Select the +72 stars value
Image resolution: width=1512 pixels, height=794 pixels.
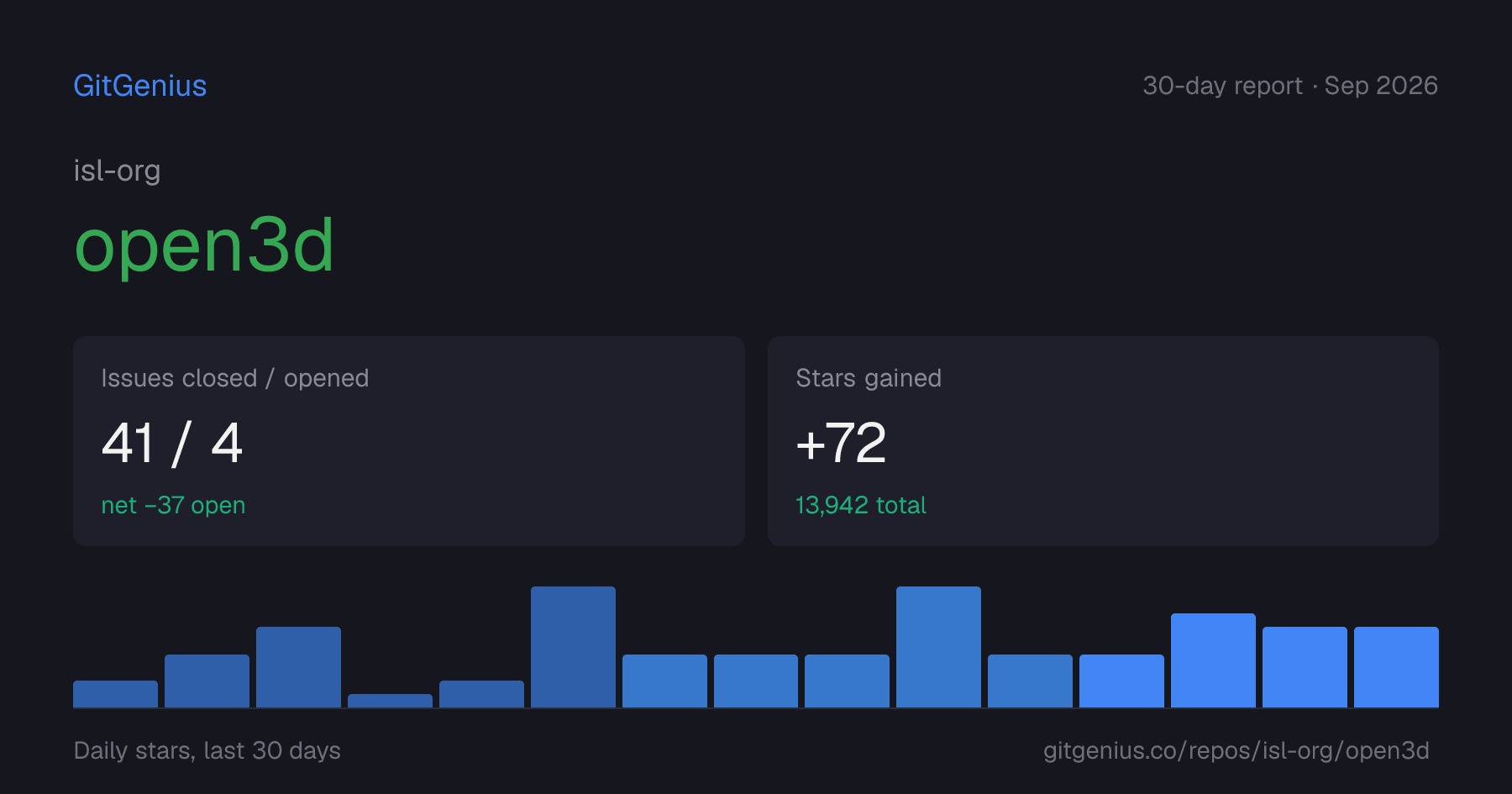click(x=841, y=443)
